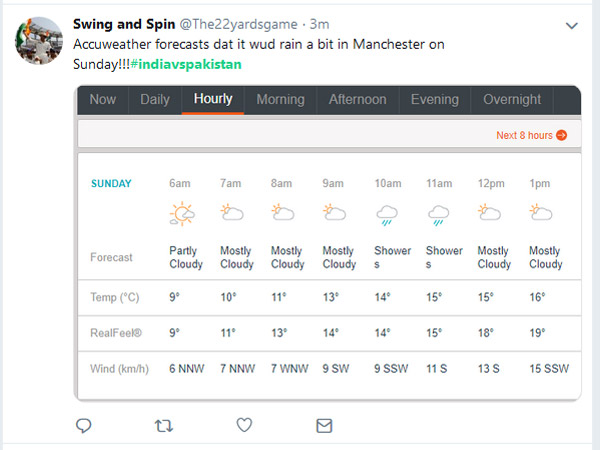Click the 10am showers weather icon

click(386, 214)
